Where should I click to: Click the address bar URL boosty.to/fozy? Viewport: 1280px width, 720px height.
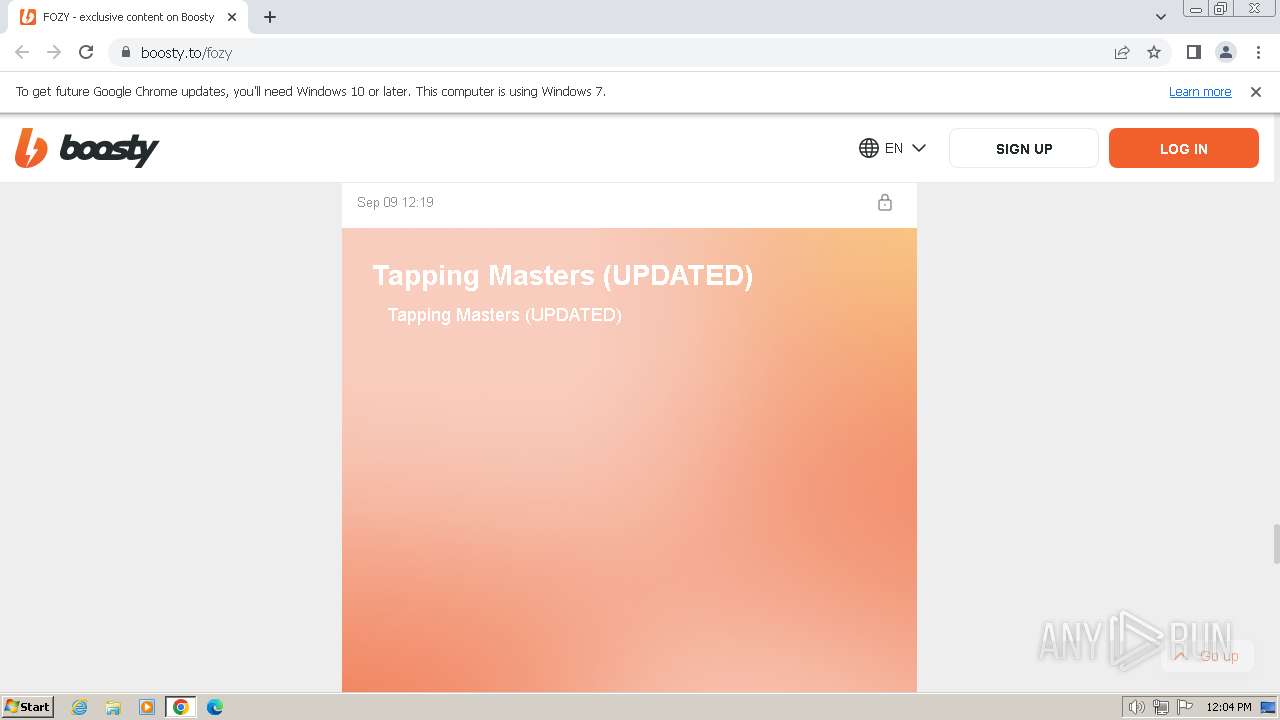click(187, 52)
